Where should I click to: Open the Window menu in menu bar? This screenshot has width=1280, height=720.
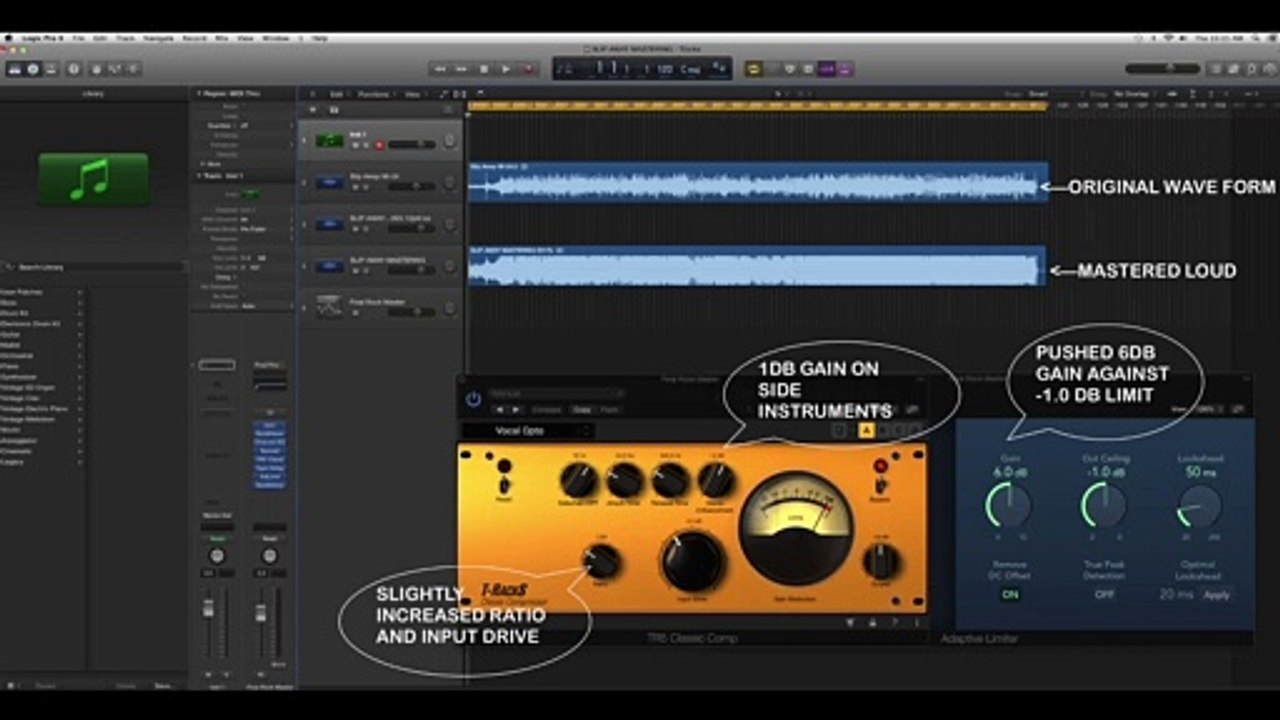pyautogui.click(x=276, y=38)
